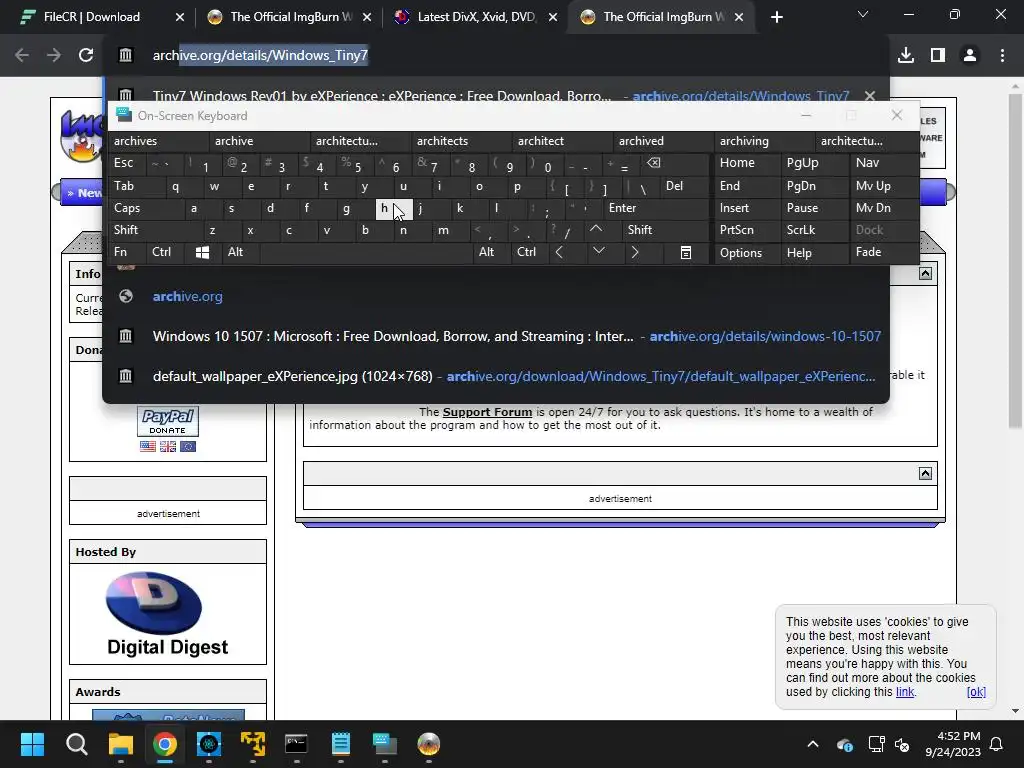Tap the Enter key on keyboard
The width and height of the screenshot is (1024, 768).
(x=656, y=208)
